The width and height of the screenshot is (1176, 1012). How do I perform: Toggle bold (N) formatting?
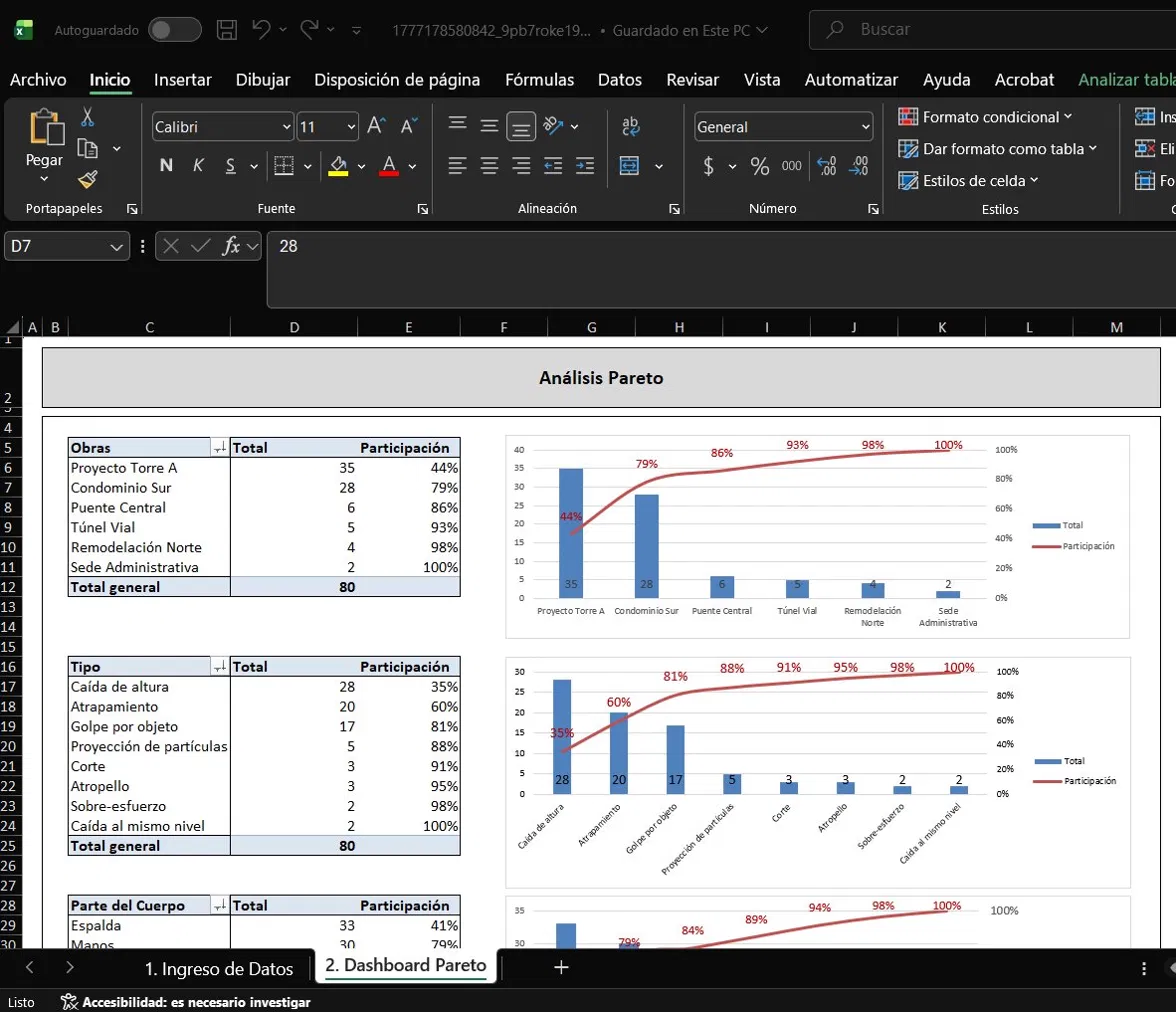click(166, 166)
